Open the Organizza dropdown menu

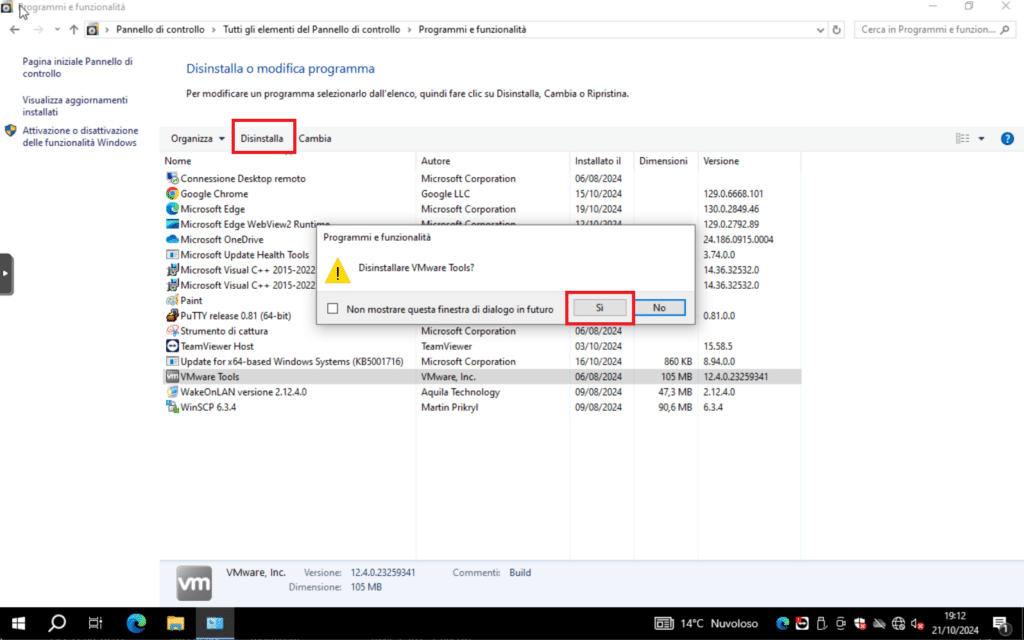pos(197,138)
